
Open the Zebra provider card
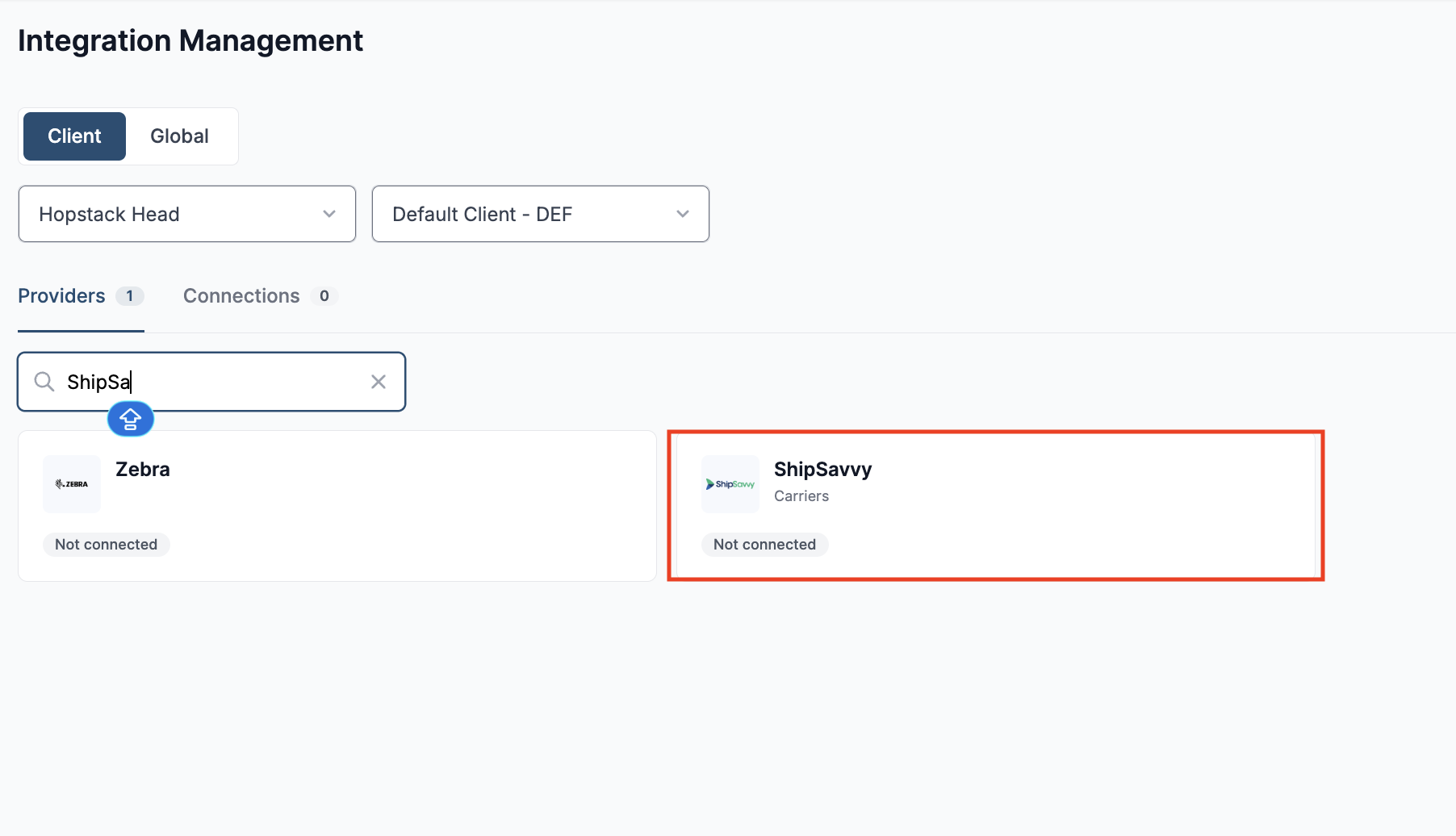point(337,506)
